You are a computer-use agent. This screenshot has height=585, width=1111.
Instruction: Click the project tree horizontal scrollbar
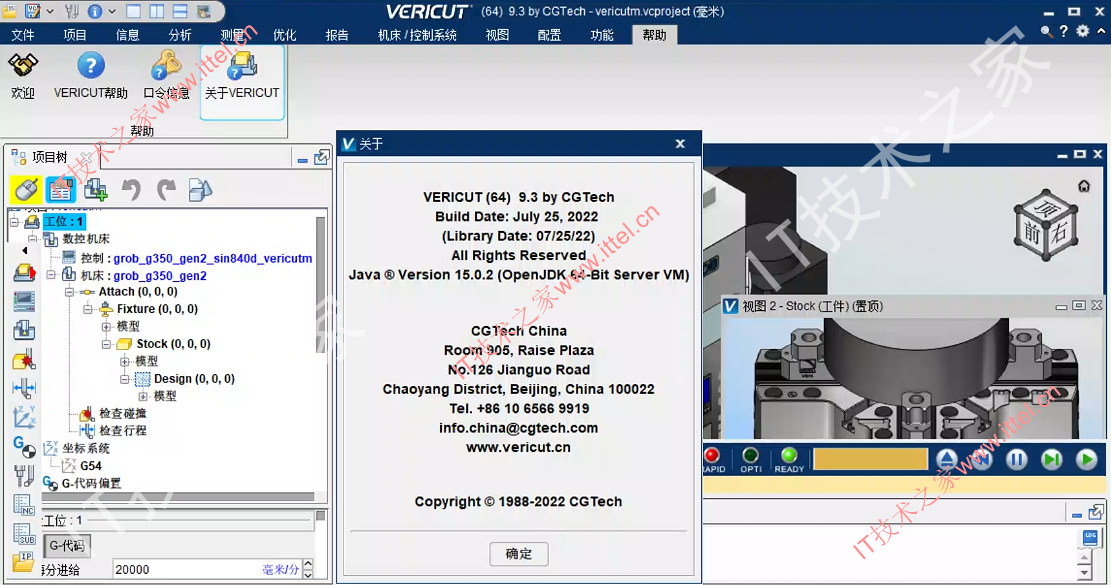coord(178,496)
